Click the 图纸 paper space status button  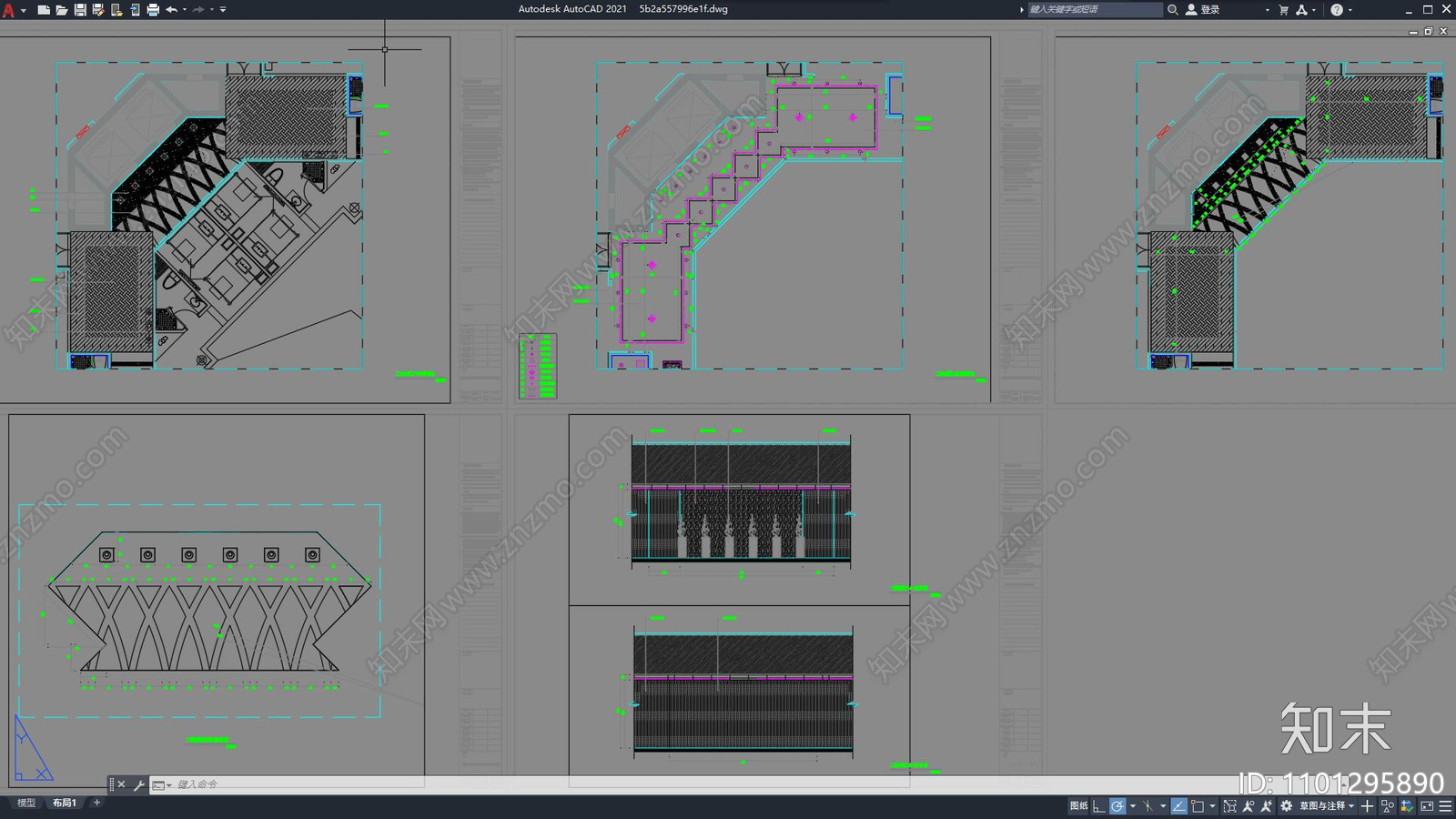(x=1079, y=806)
